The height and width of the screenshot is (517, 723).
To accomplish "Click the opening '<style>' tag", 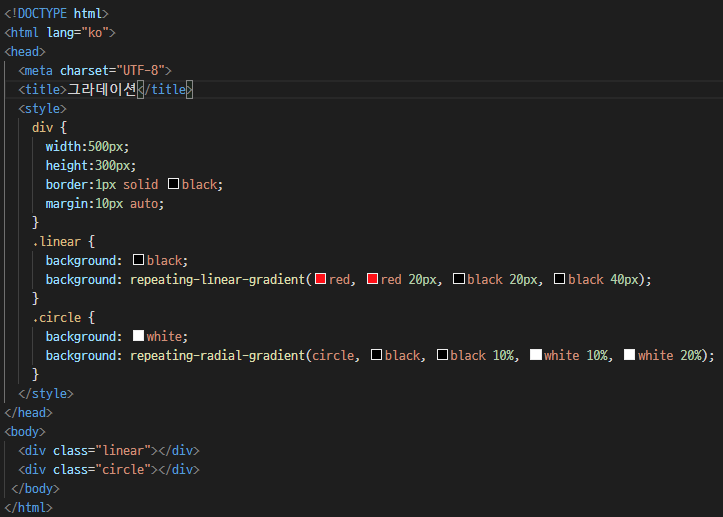I will (42, 109).
